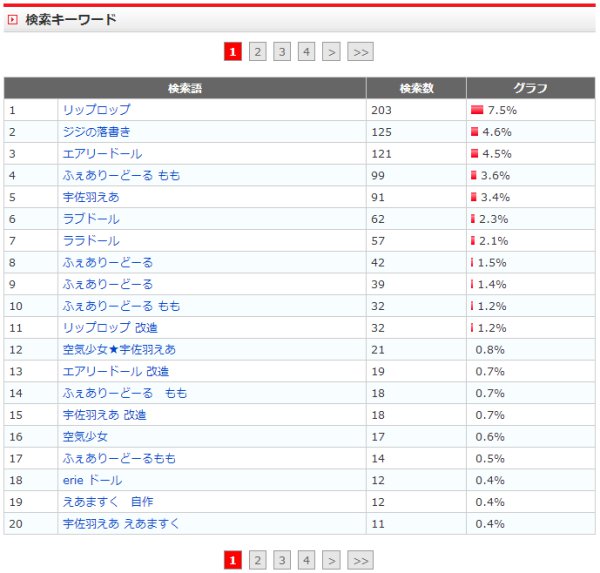The width and height of the screenshot is (600, 573).
Task: Go to page 3 in pagination above table
Action: pyautogui.click(x=282, y=52)
